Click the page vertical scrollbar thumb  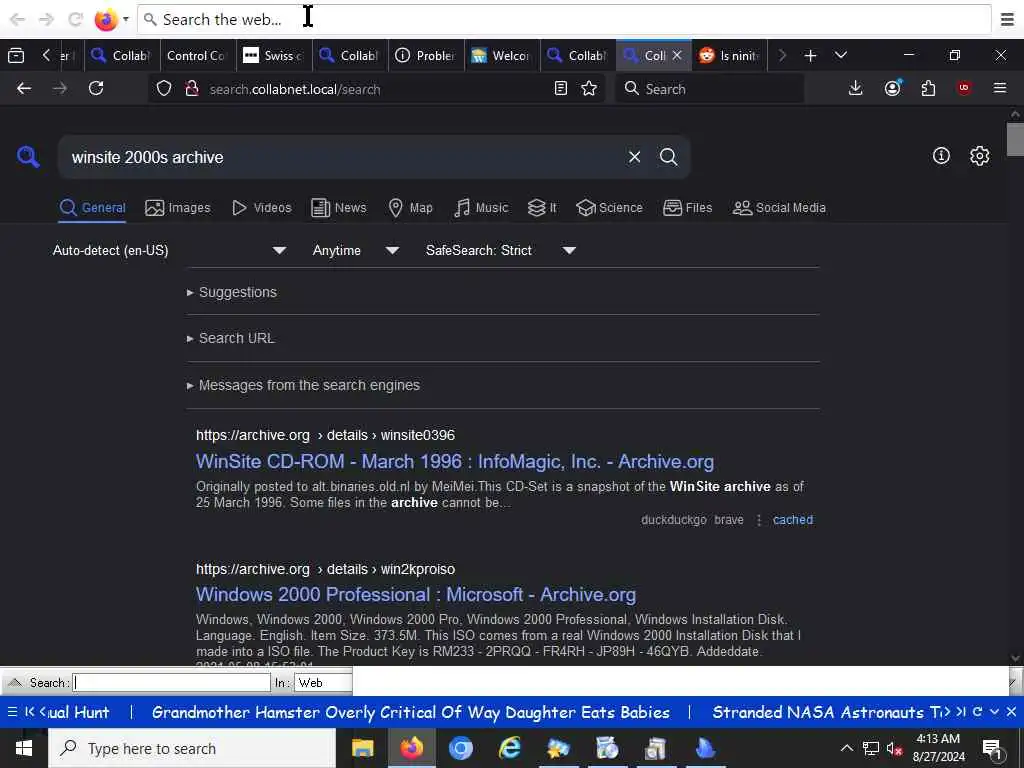[1015, 139]
